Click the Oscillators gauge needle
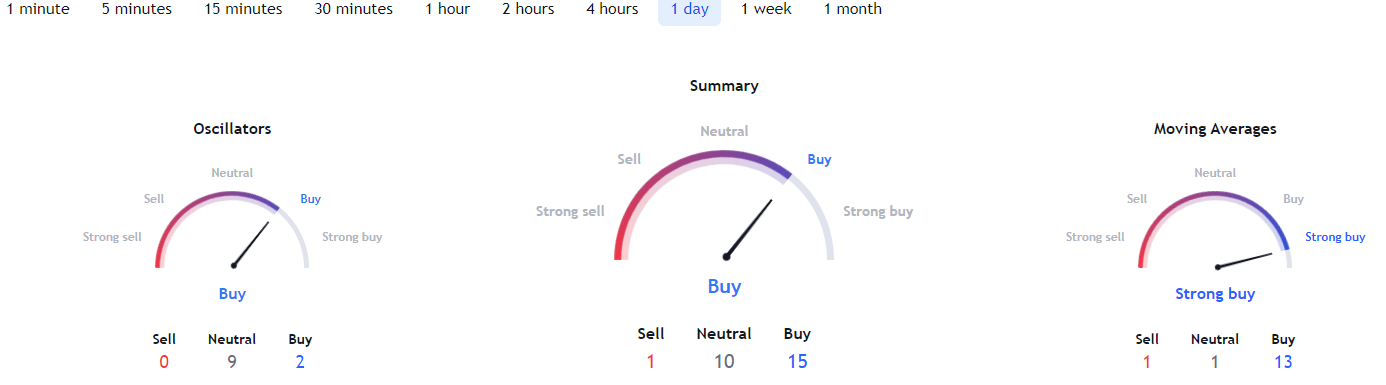Screen dimensions: 1386x385 pyautogui.click(x=252, y=243)
